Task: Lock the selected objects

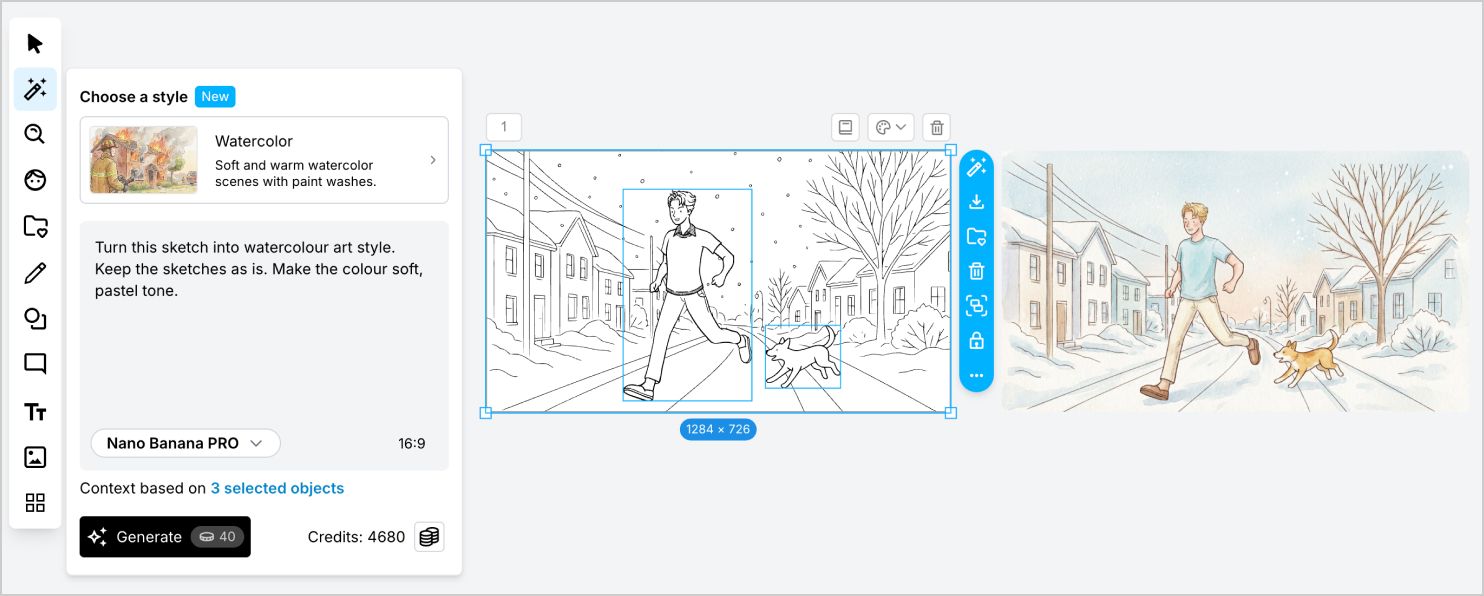Action: (976, 341)
